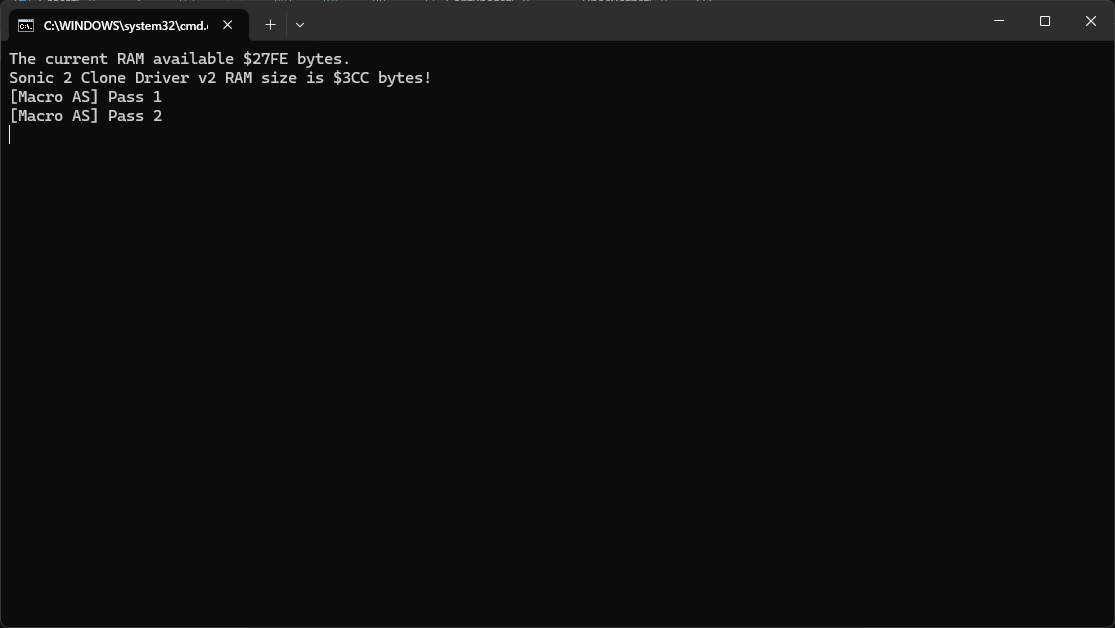Maximize the terminal window
Screen dimensions: 1115x628
pos(1045,21)
